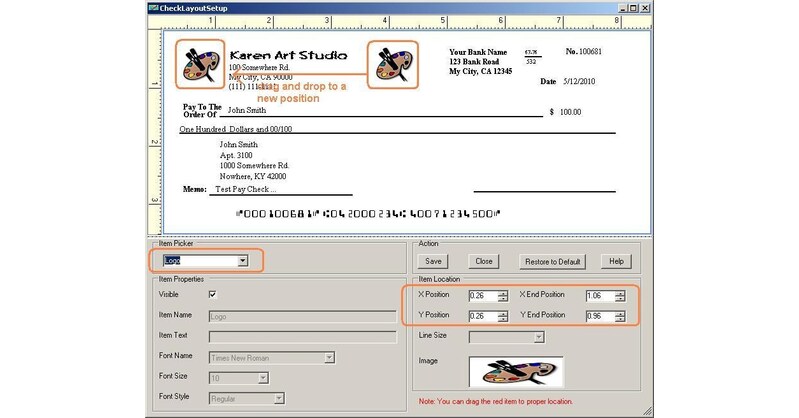Open the Item Picker dropdown
This screenshot has width=799, height=418.
tap(242, 261)
